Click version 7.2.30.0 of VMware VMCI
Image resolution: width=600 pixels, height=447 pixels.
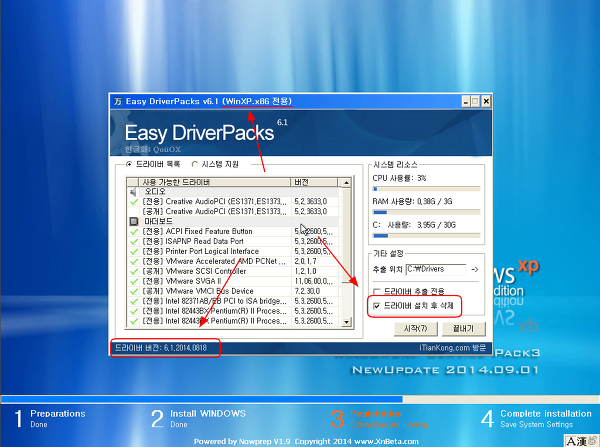307,291
